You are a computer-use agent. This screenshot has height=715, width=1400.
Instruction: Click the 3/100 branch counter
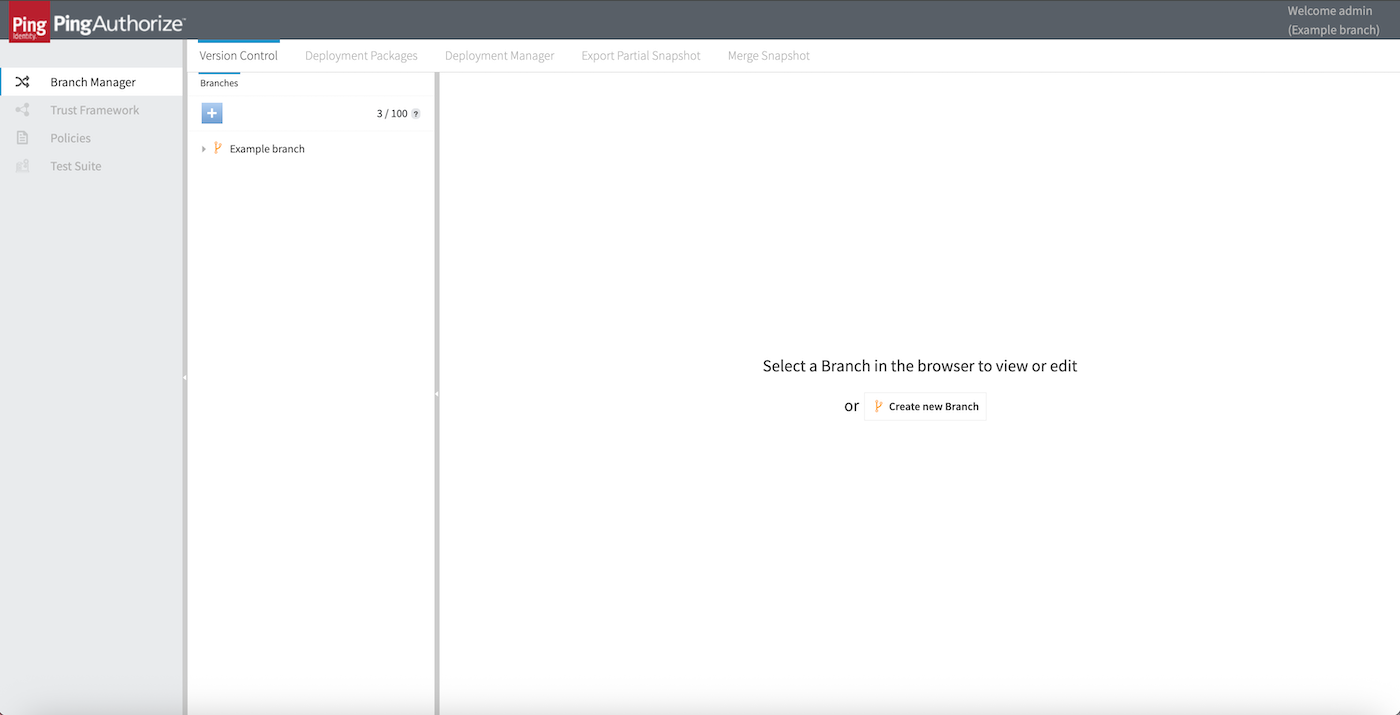point(394,113)
